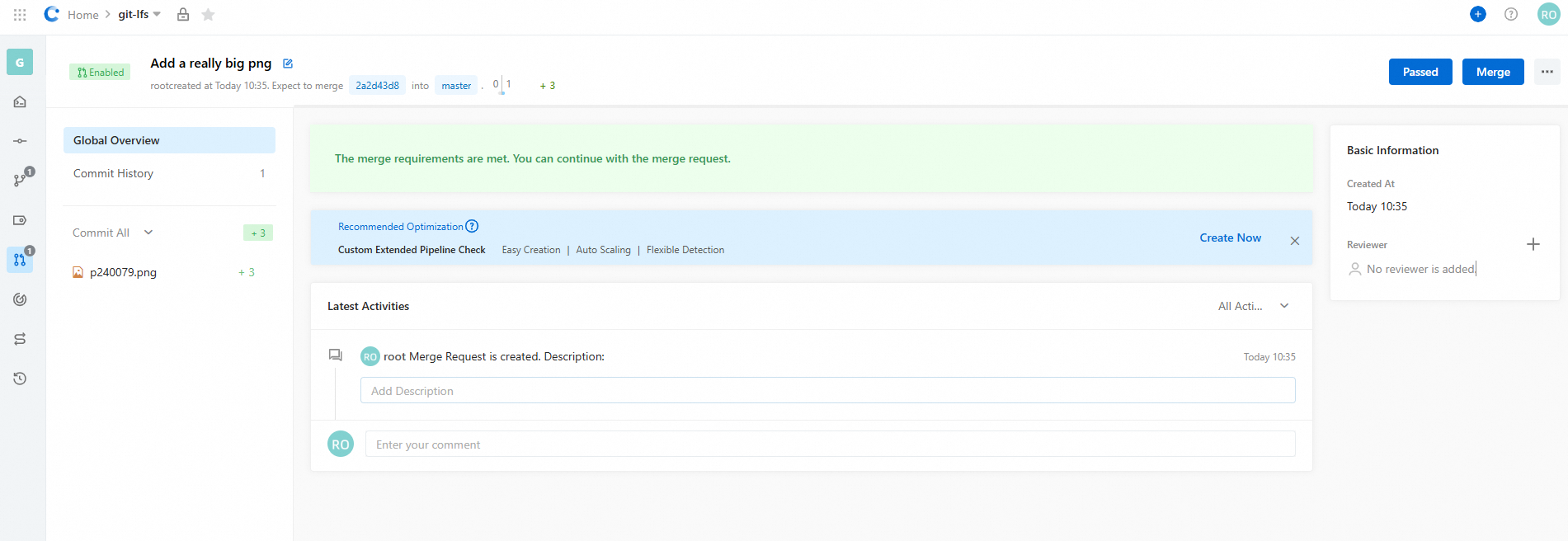The height and width of the screenshot is (541, 1568).
Task: Click Custom Extended Pipeline Check text
Action: (412, 250)
